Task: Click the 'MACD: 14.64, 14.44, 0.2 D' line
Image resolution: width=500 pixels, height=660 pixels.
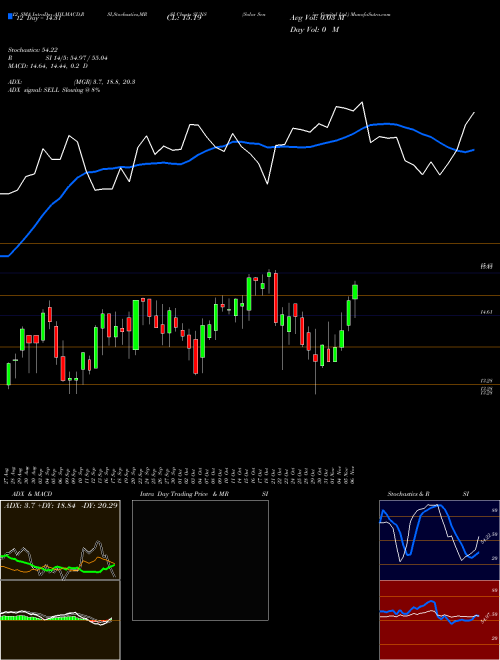Action: click(x=48, y=66)
